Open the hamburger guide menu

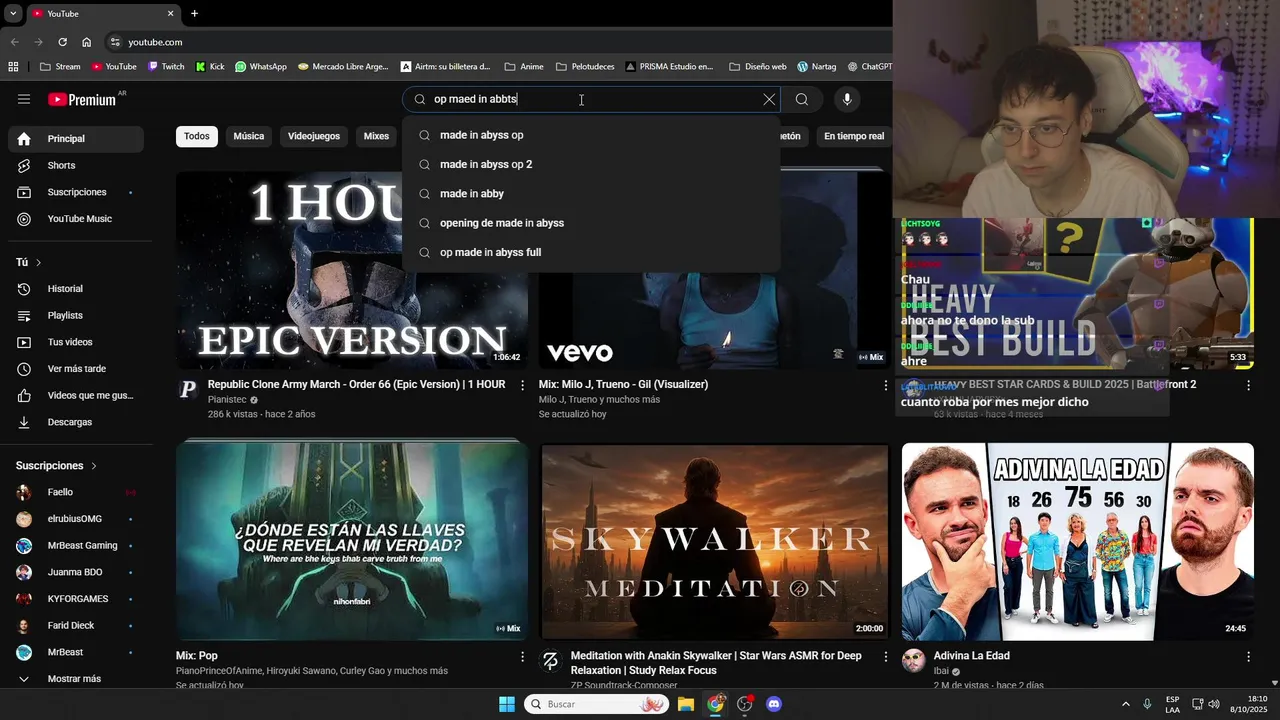tap(24, 99)
